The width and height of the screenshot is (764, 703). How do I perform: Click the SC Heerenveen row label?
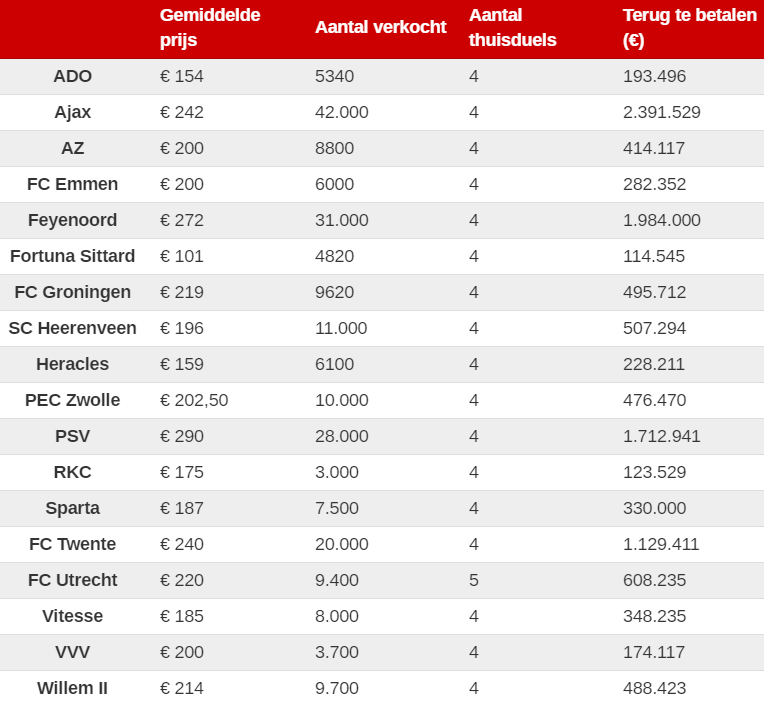coord(73,328)
